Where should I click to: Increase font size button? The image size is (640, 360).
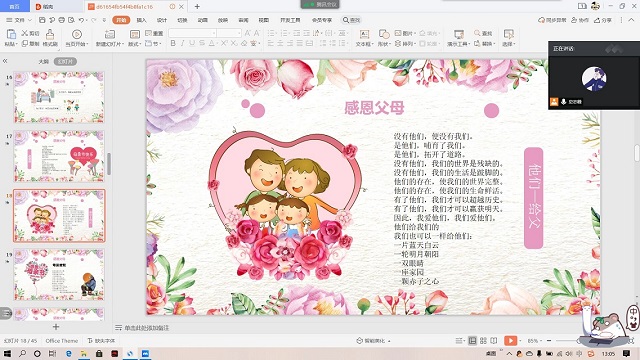(x=247, y=33)
